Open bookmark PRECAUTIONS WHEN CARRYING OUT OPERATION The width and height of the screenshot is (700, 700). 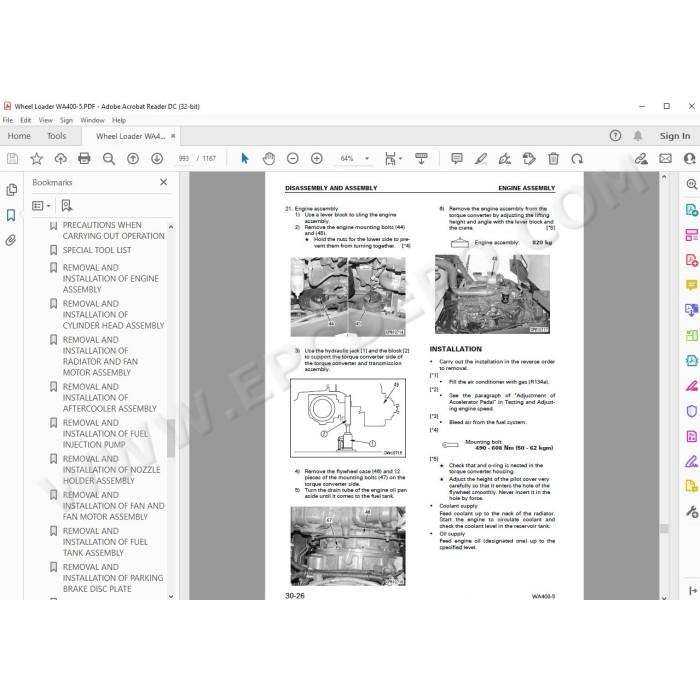click(113, 230)
